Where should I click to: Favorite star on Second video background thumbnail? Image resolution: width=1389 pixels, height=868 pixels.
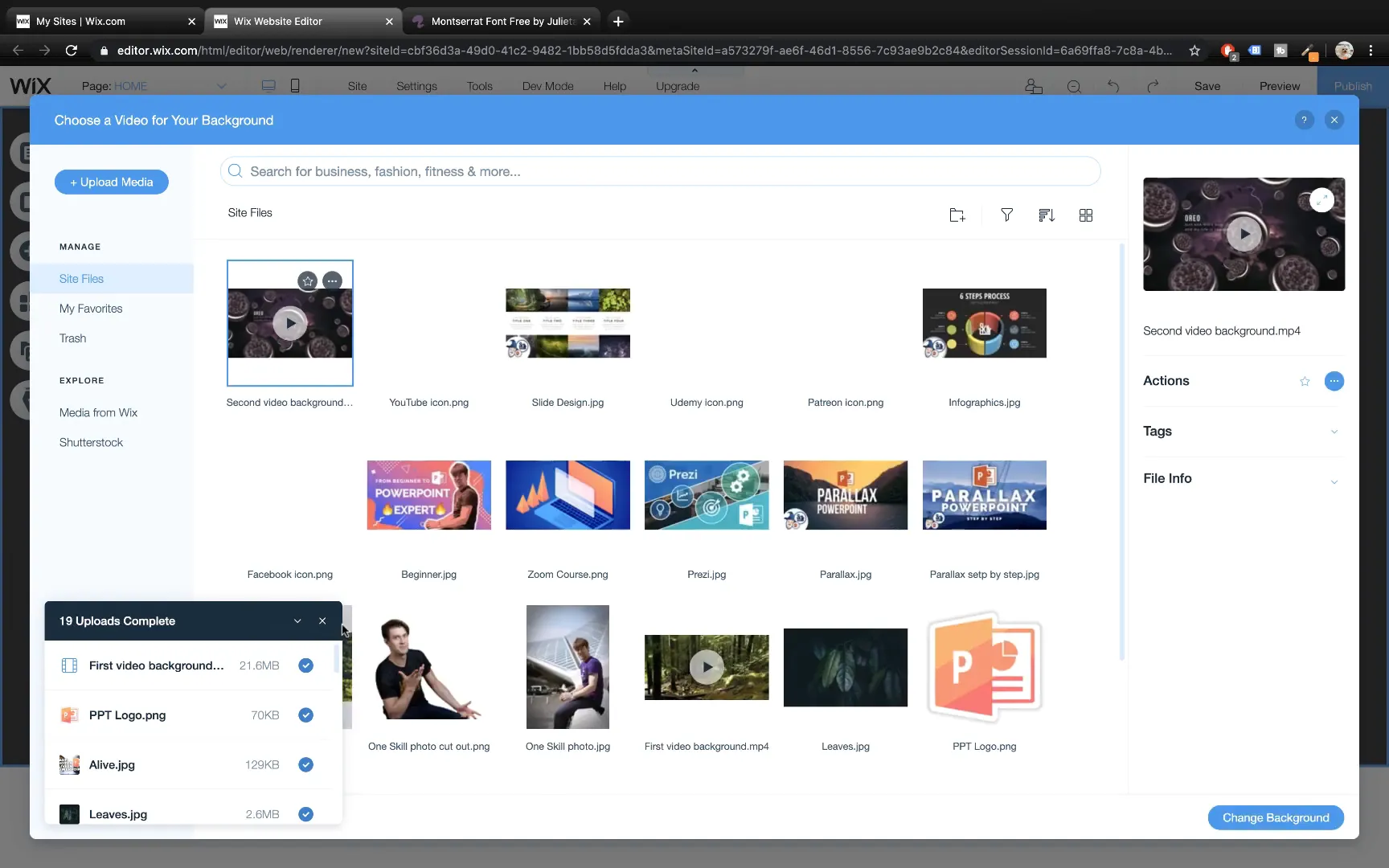coord(308,280)
